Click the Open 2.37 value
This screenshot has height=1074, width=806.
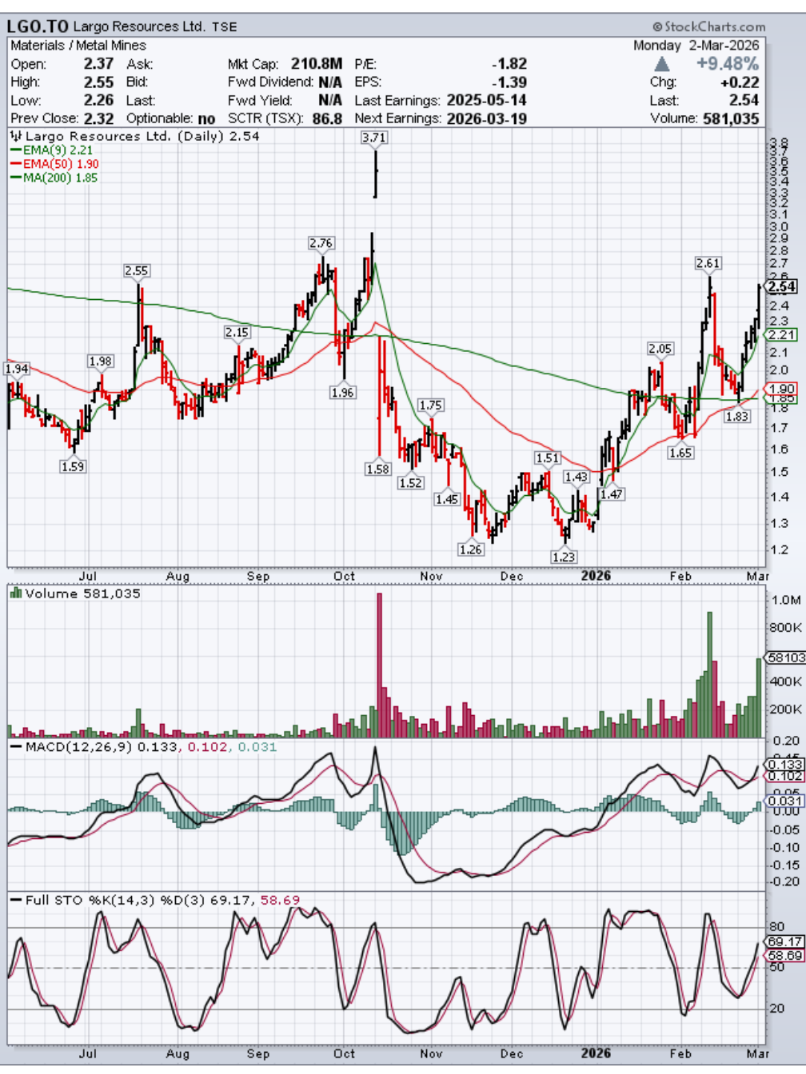coord(99,64)
